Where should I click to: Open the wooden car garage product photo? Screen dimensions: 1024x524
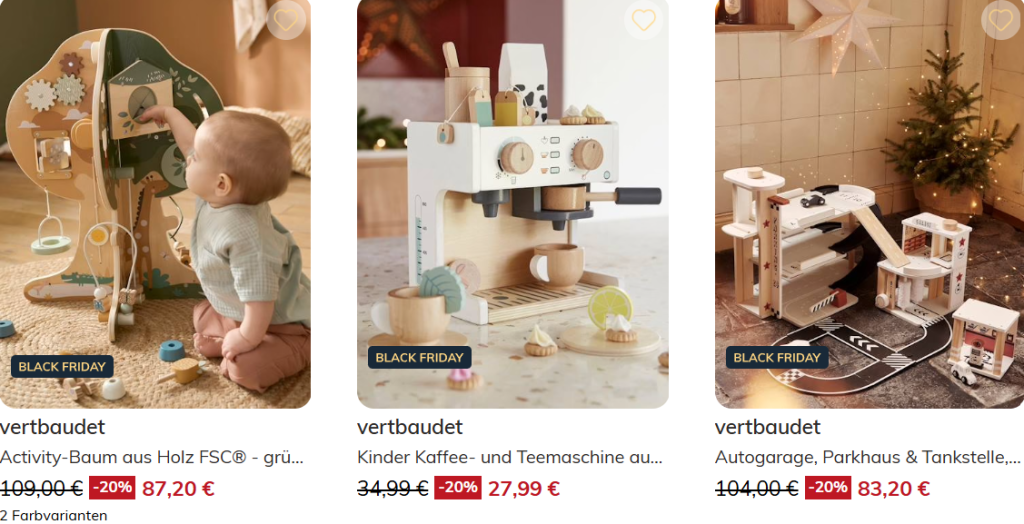tap(869, 204)
